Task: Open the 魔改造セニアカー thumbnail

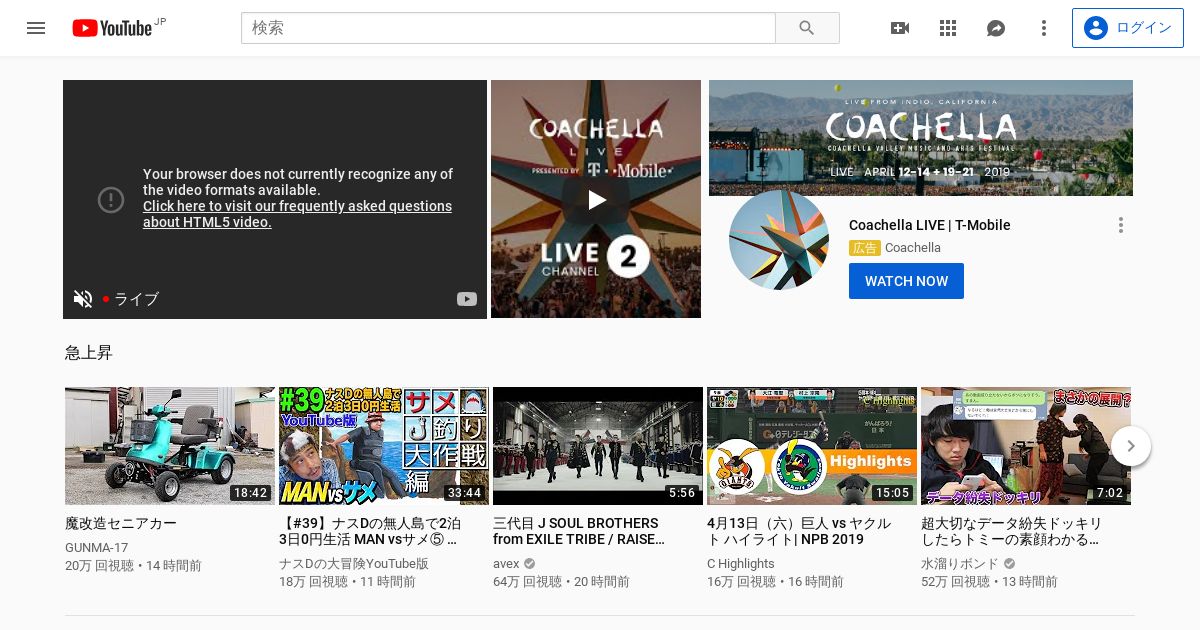Action: [x=170, y=446]
